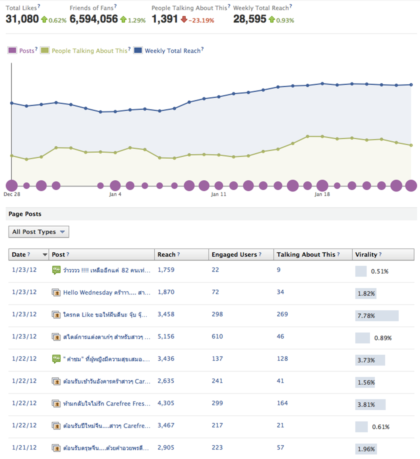Image resolution: width=420 pixels, height=459 pixels.
Task: Click the 1,391 People Talking figure
Action: [164, 19]
